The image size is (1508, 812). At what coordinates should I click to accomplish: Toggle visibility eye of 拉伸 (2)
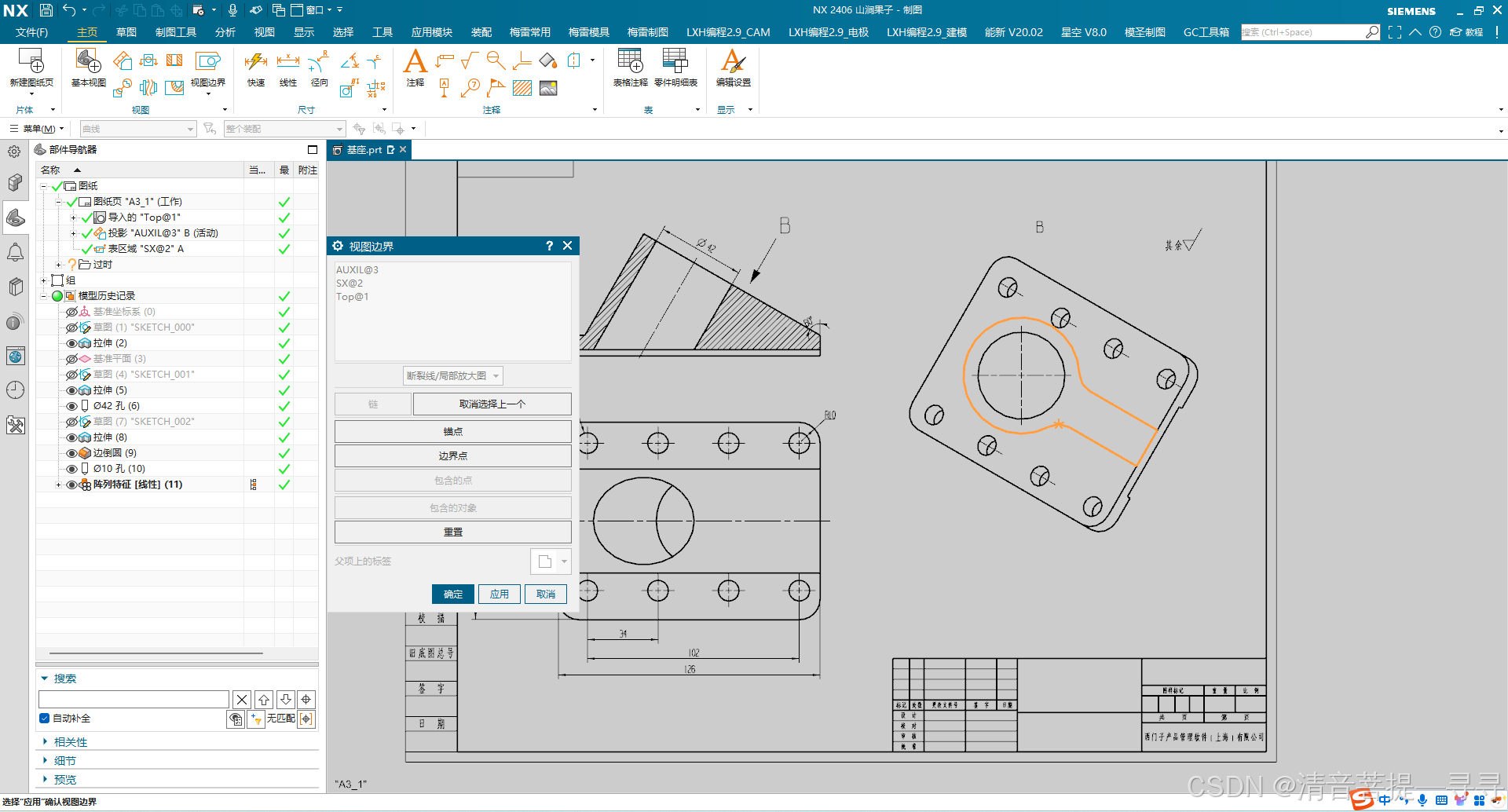71,343
